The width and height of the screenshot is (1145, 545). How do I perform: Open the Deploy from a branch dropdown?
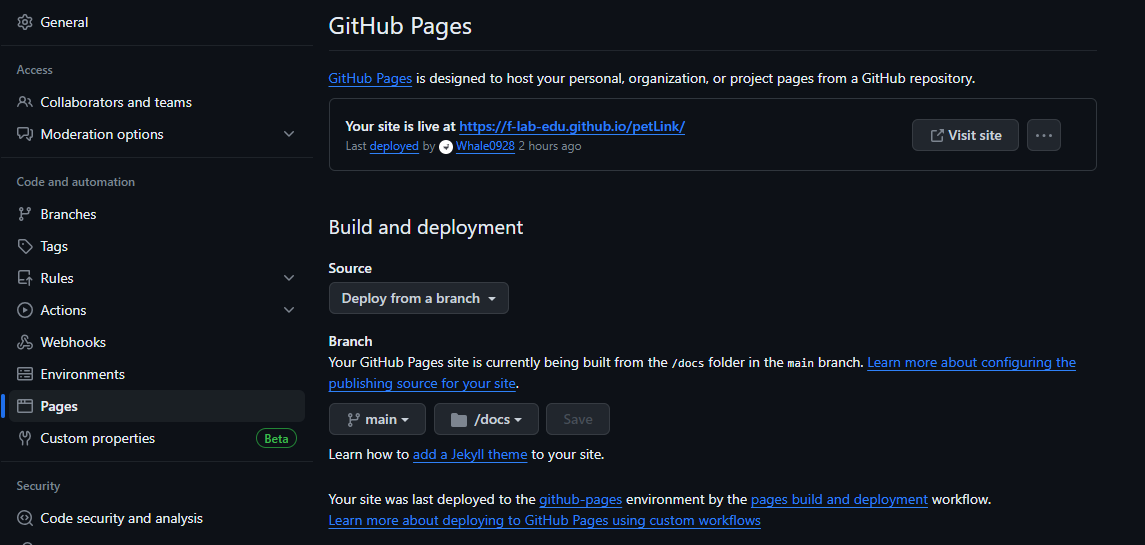(418, 298)
